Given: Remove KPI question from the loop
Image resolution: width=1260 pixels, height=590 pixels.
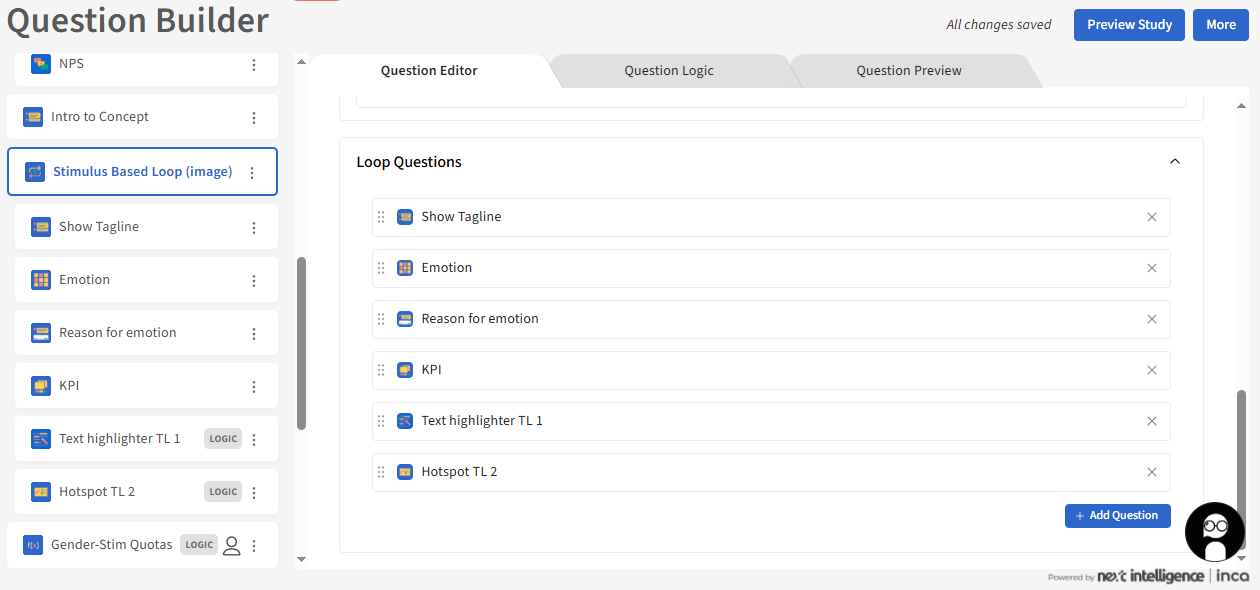Looking at the screenshot, I should tap(1151, 370).
